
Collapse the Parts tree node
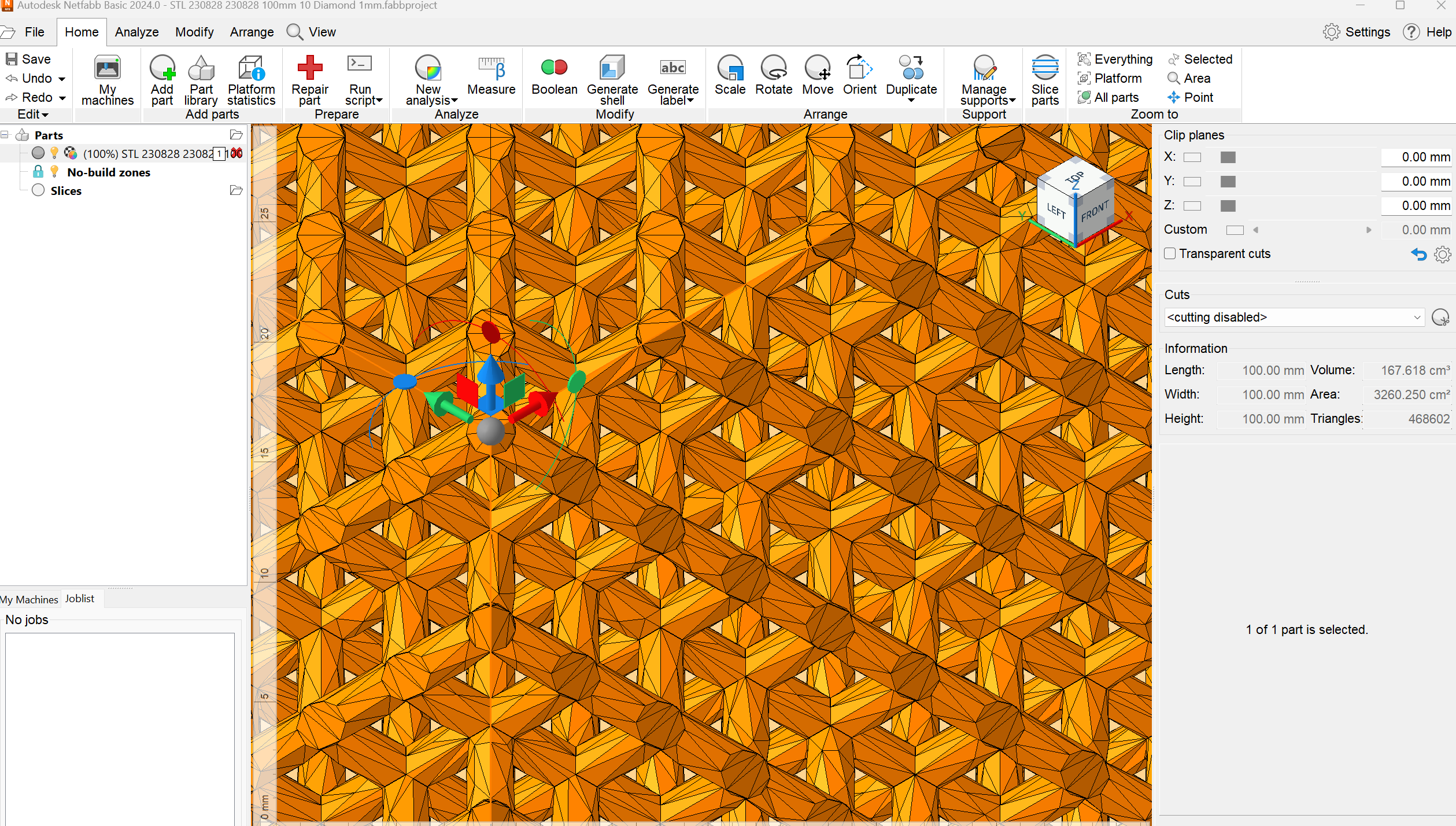click(5, 135)
